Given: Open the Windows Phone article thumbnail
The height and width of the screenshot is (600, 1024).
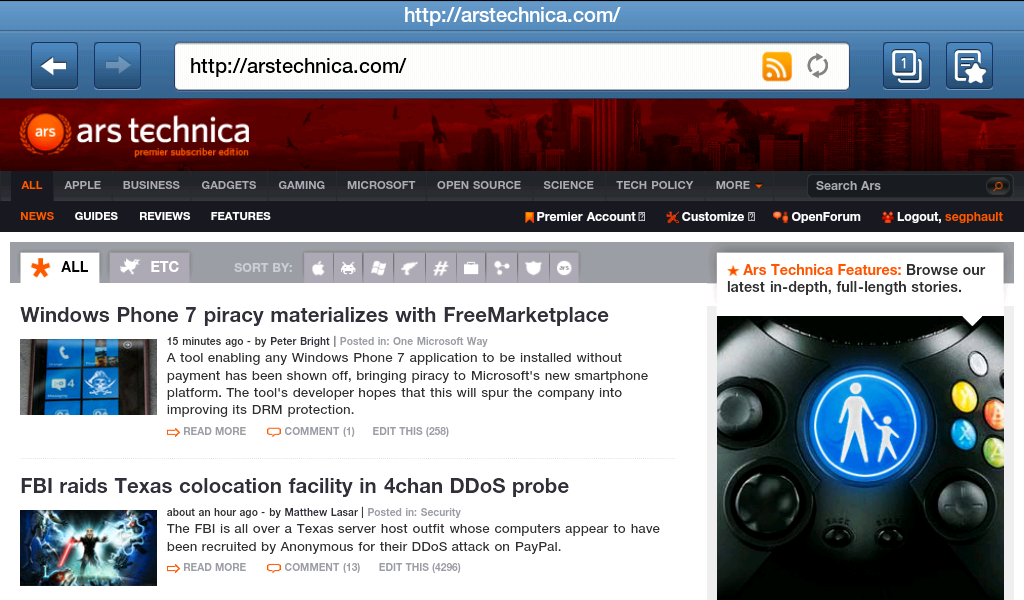Looking at the screenshot, I should coord(88,377).
